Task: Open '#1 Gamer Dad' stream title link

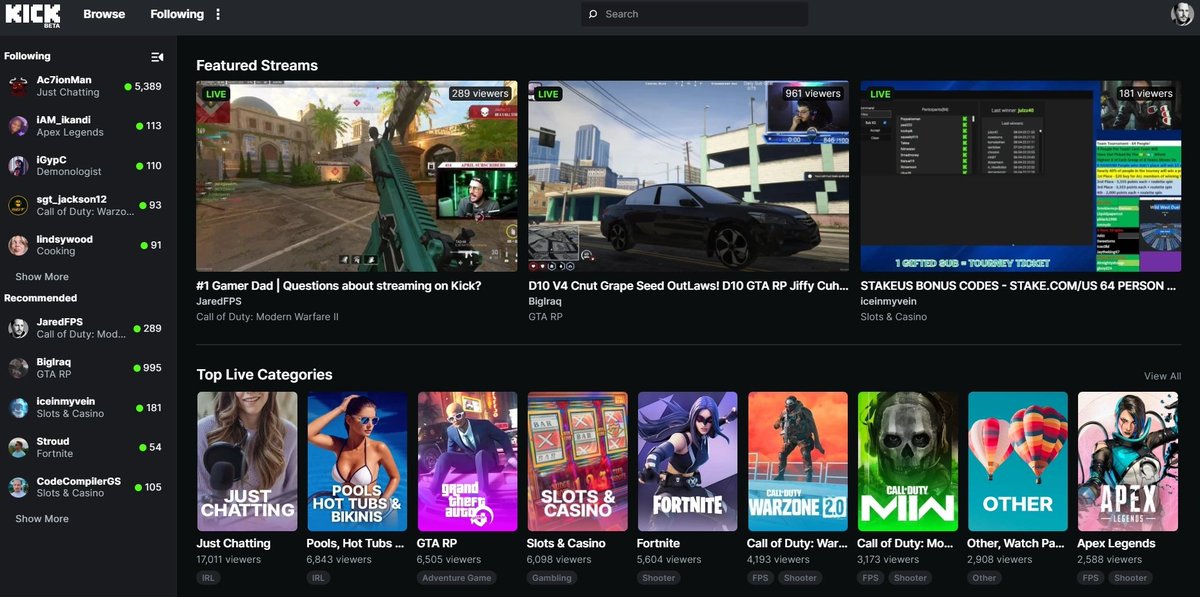Action: tap(339, 286)
